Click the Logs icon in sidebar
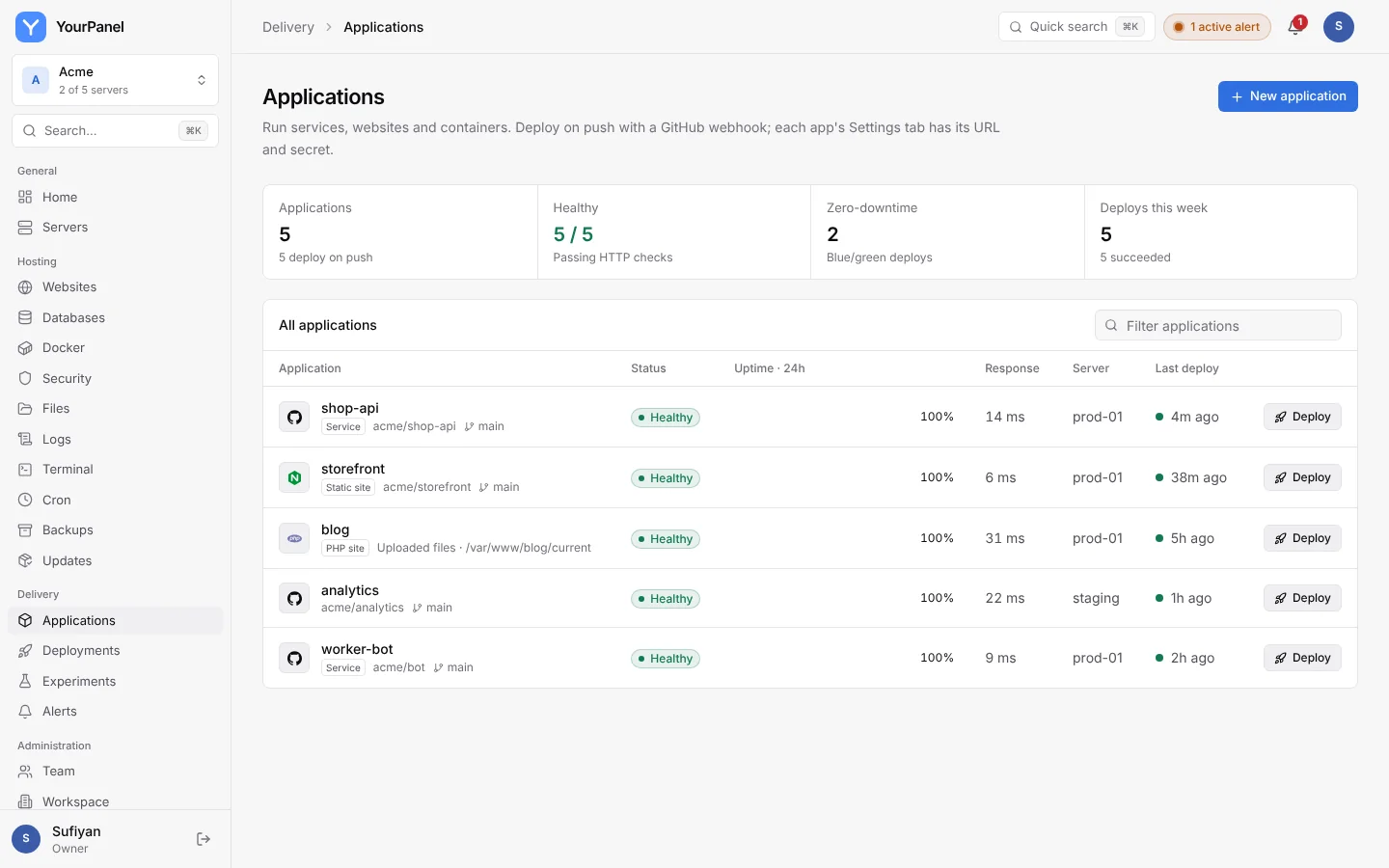 [25, 439]
